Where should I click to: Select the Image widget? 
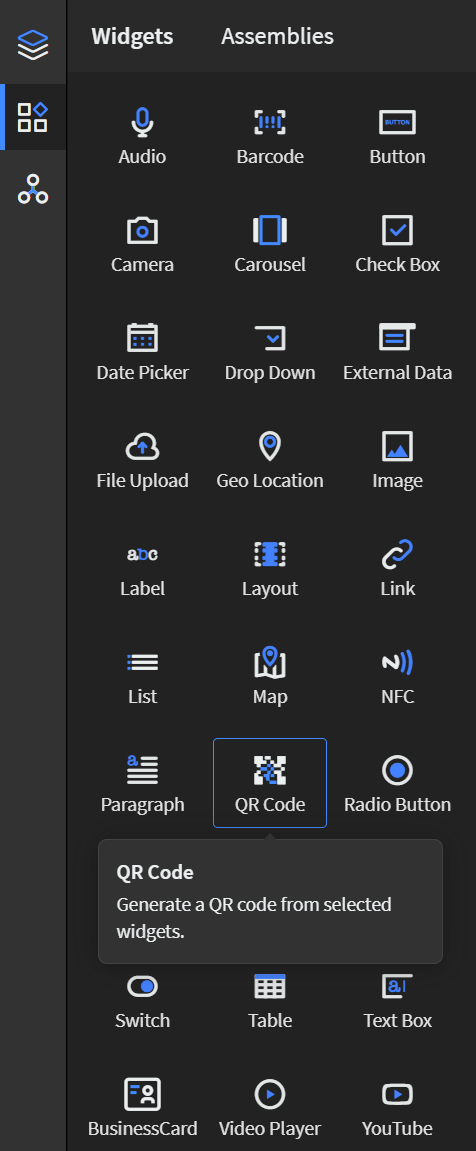point(397,460)
